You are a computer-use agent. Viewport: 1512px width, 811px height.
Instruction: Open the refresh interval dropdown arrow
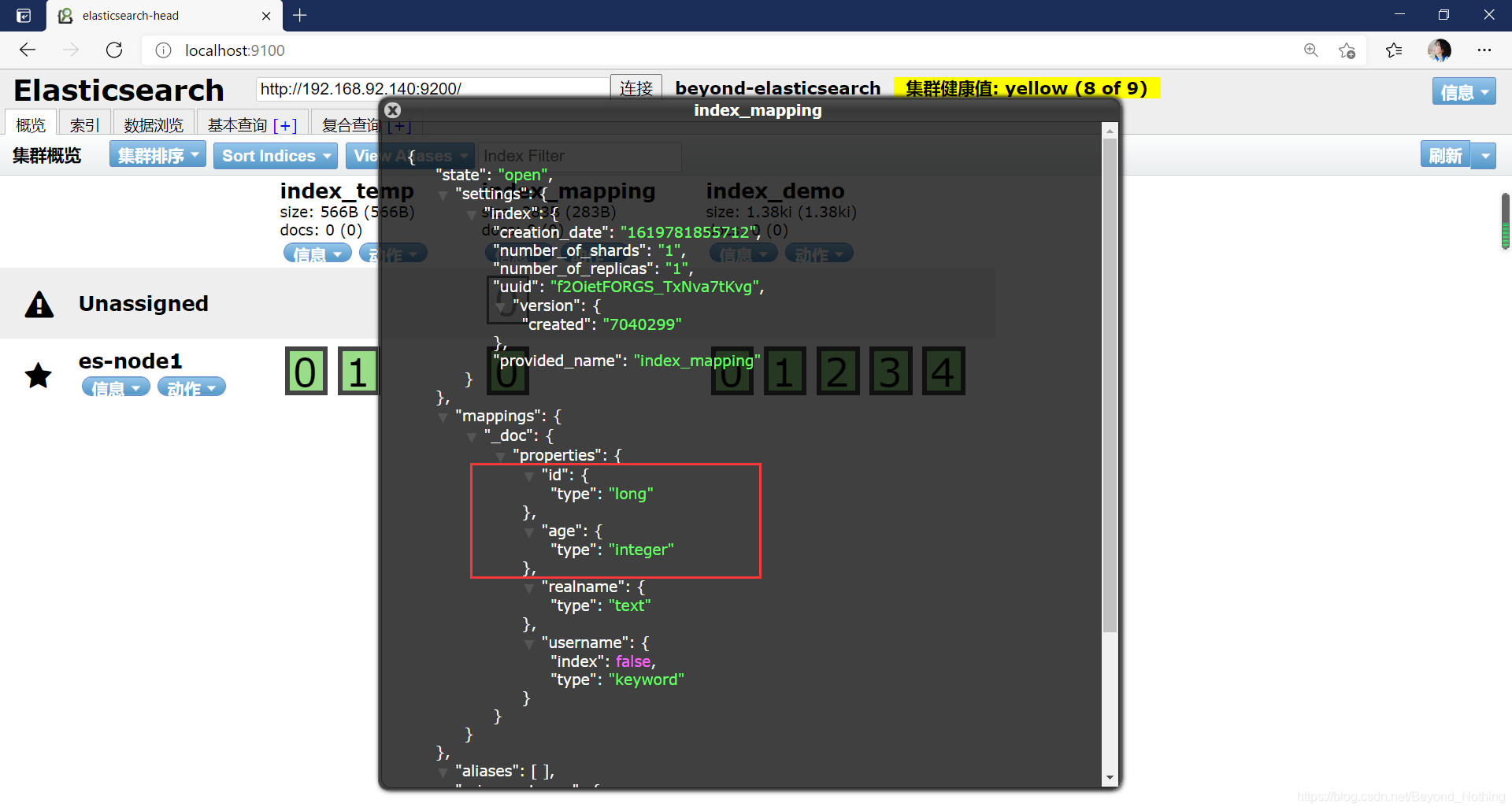[x=1485, y=155]
